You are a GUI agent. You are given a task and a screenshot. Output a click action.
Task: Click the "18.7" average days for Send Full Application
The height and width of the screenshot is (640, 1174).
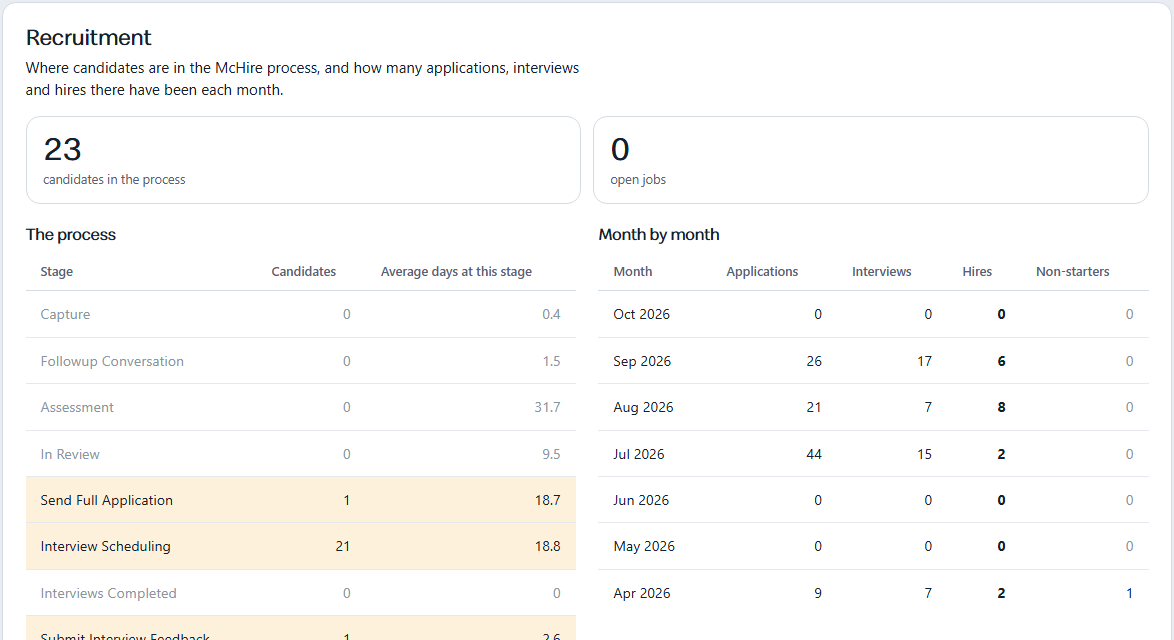point(547,500)
